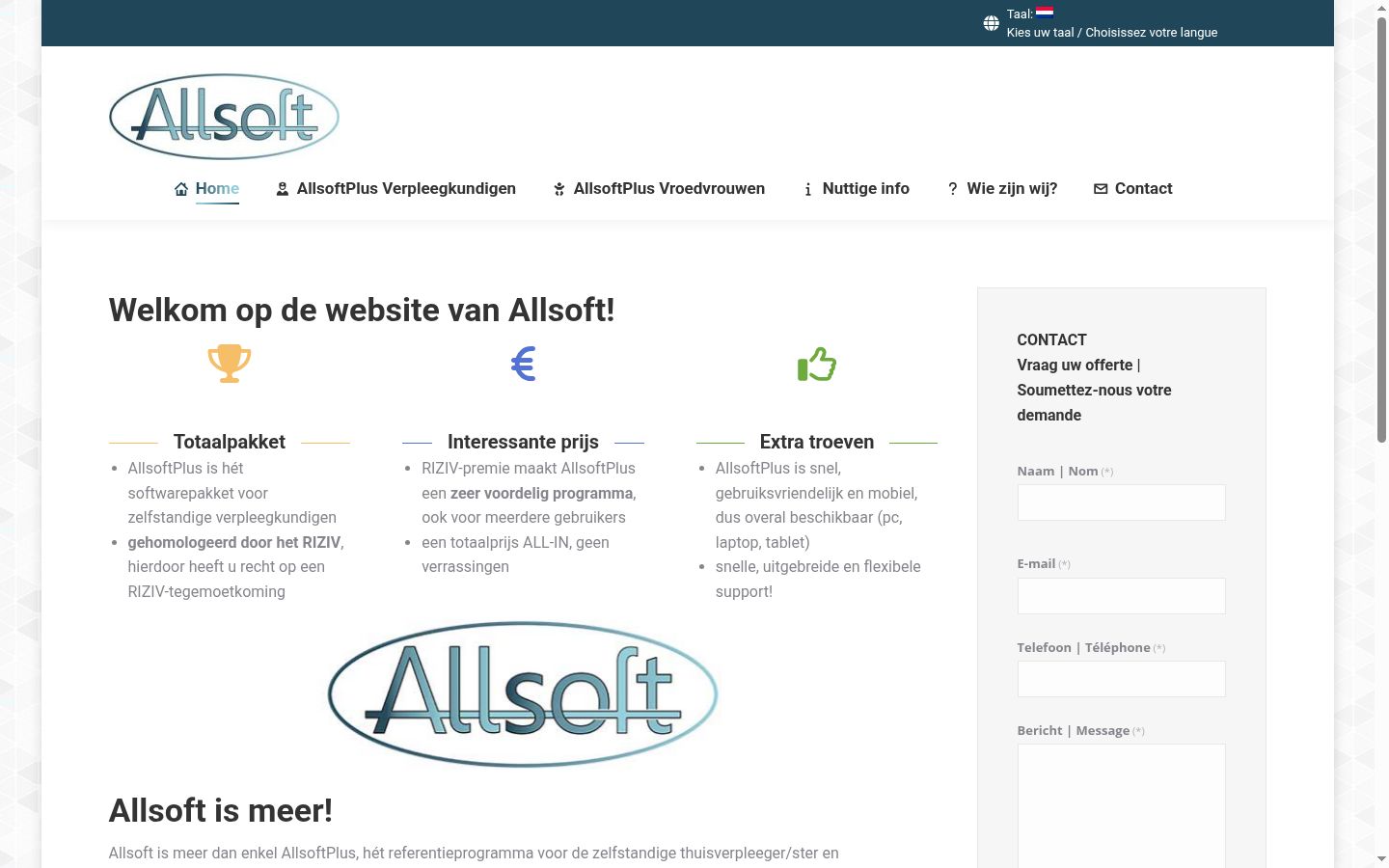Click the scrollbar up arrow
Viewport: 1389px width, 868px height.
point(1381,8)
